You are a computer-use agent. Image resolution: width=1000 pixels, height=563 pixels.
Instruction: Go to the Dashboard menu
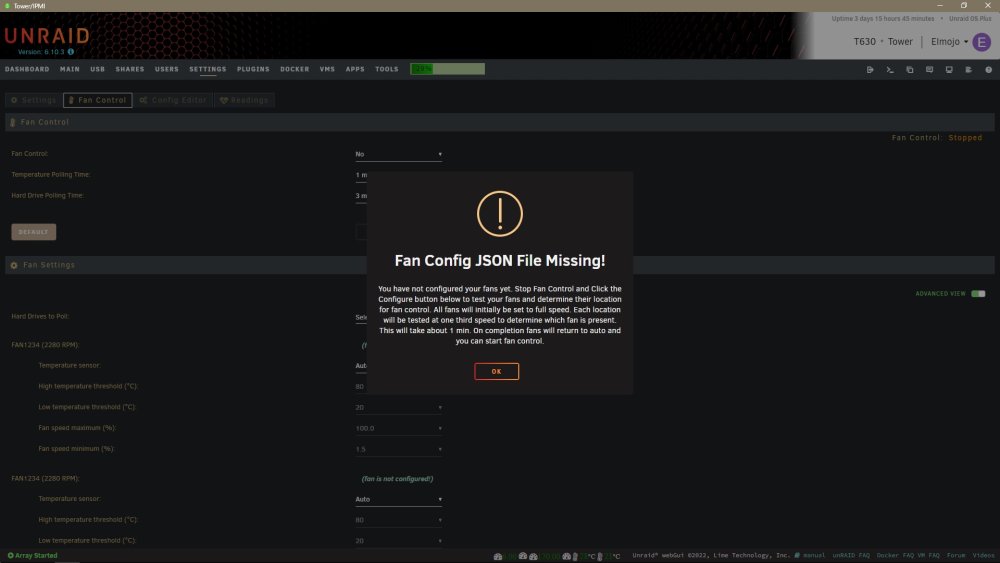pos(27,69)
